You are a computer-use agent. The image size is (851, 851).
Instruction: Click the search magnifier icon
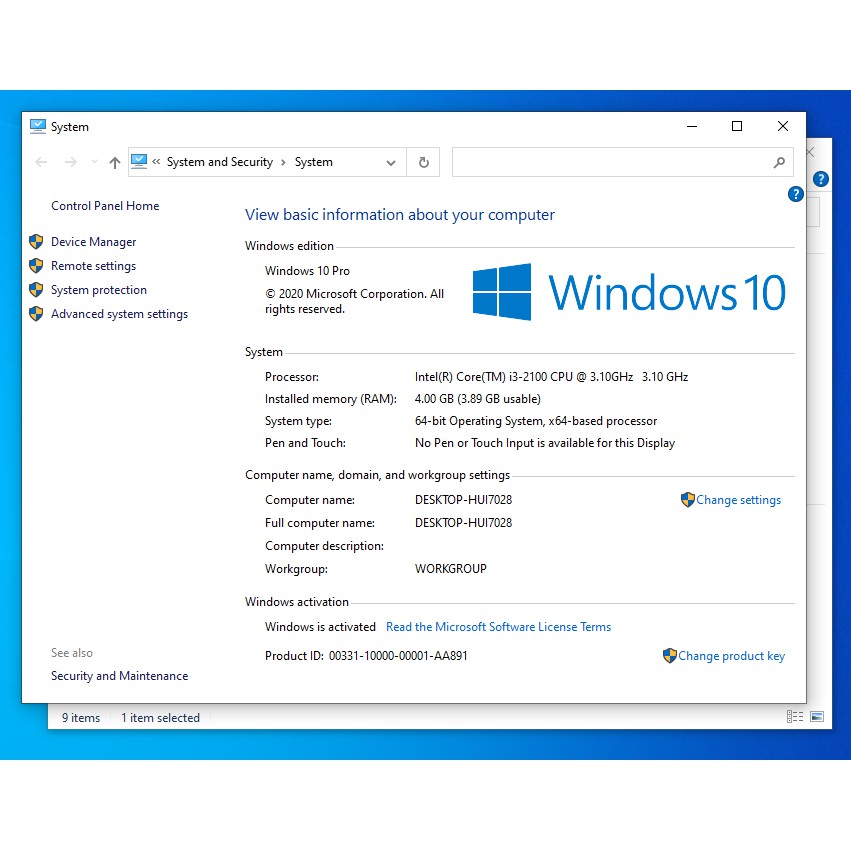coord(779,162)
